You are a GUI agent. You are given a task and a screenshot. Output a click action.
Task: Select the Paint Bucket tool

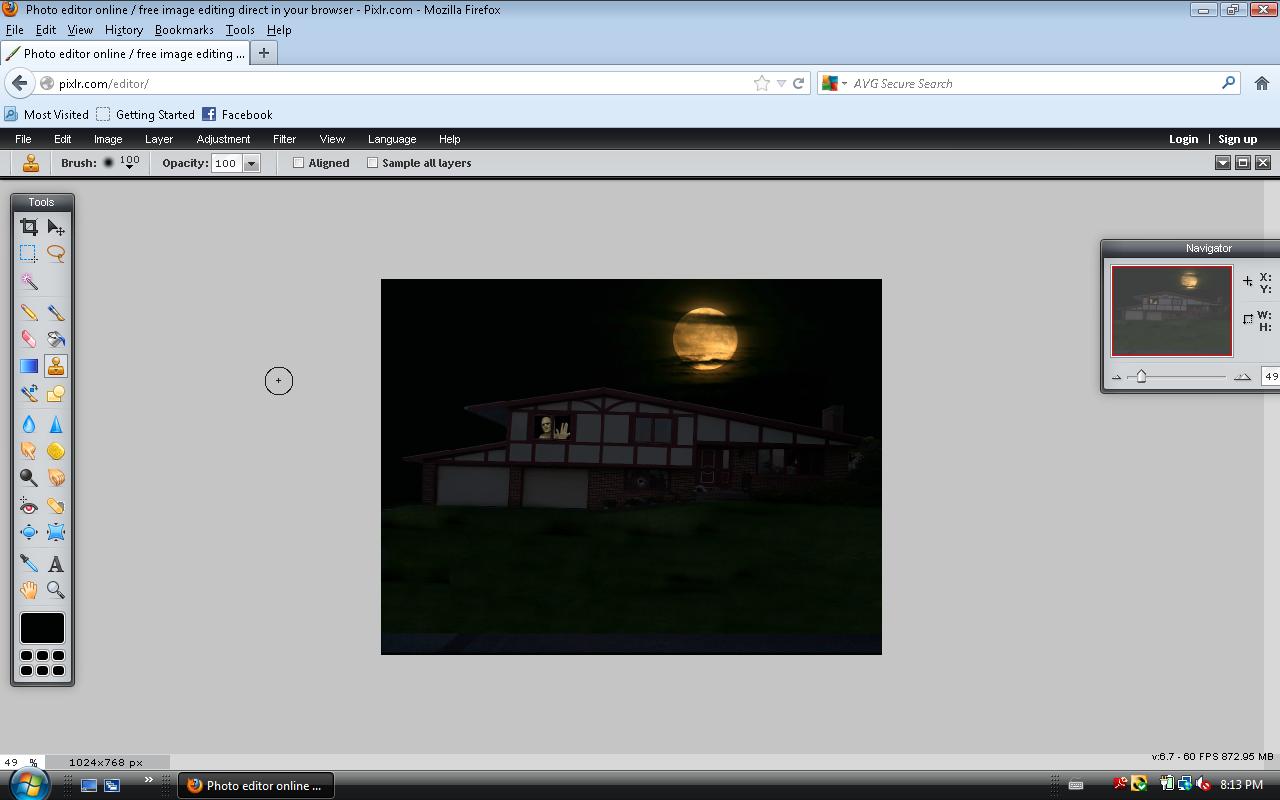tap(56, 340)
